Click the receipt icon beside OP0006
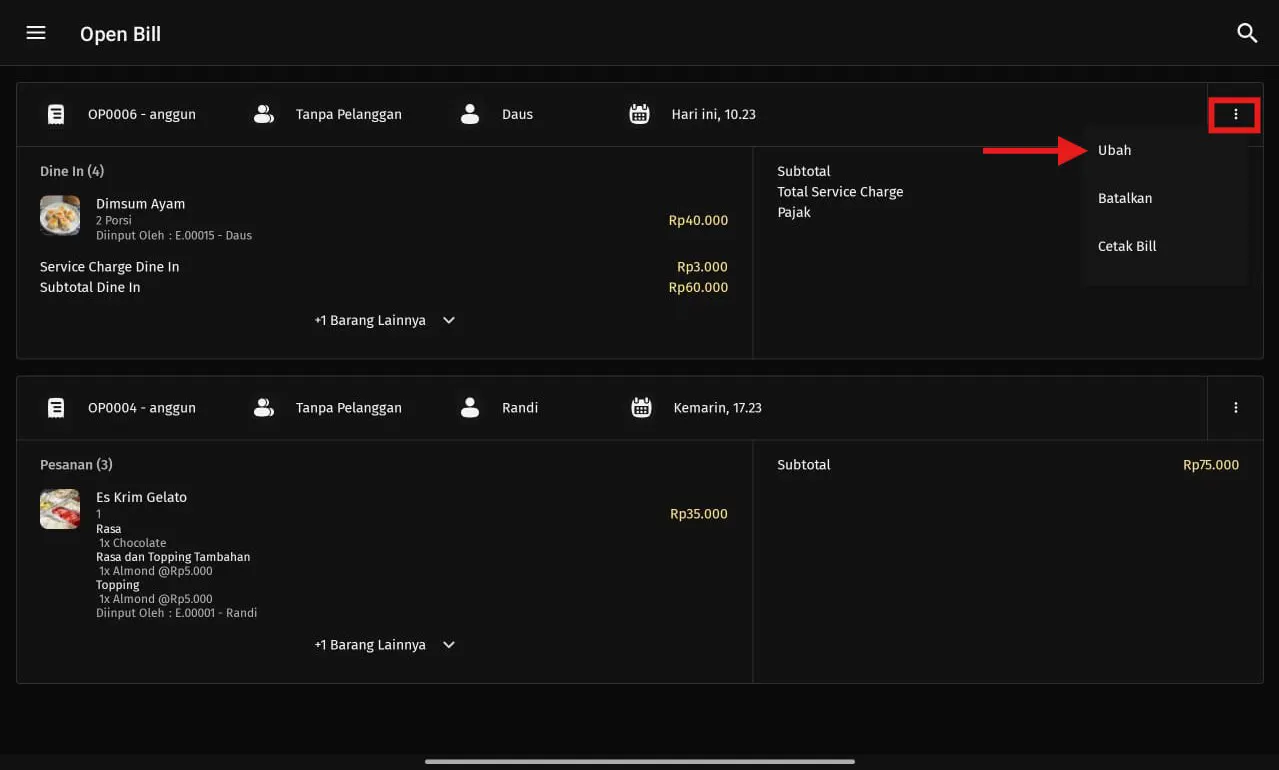This screenshot has width=1279, height=770. 56,115
